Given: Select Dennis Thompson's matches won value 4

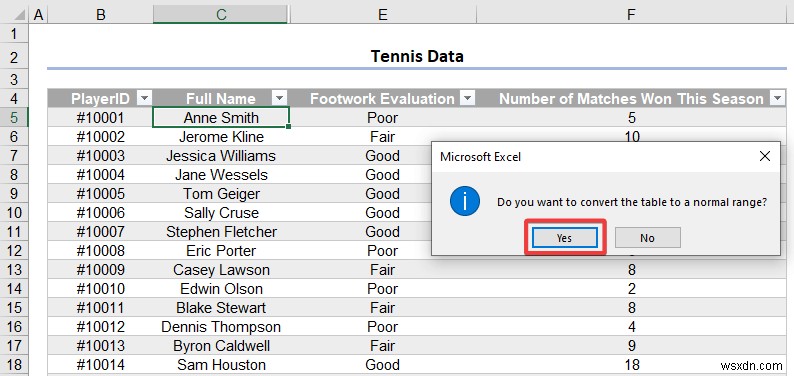Looking at the screenshot, I should [631, 327].
